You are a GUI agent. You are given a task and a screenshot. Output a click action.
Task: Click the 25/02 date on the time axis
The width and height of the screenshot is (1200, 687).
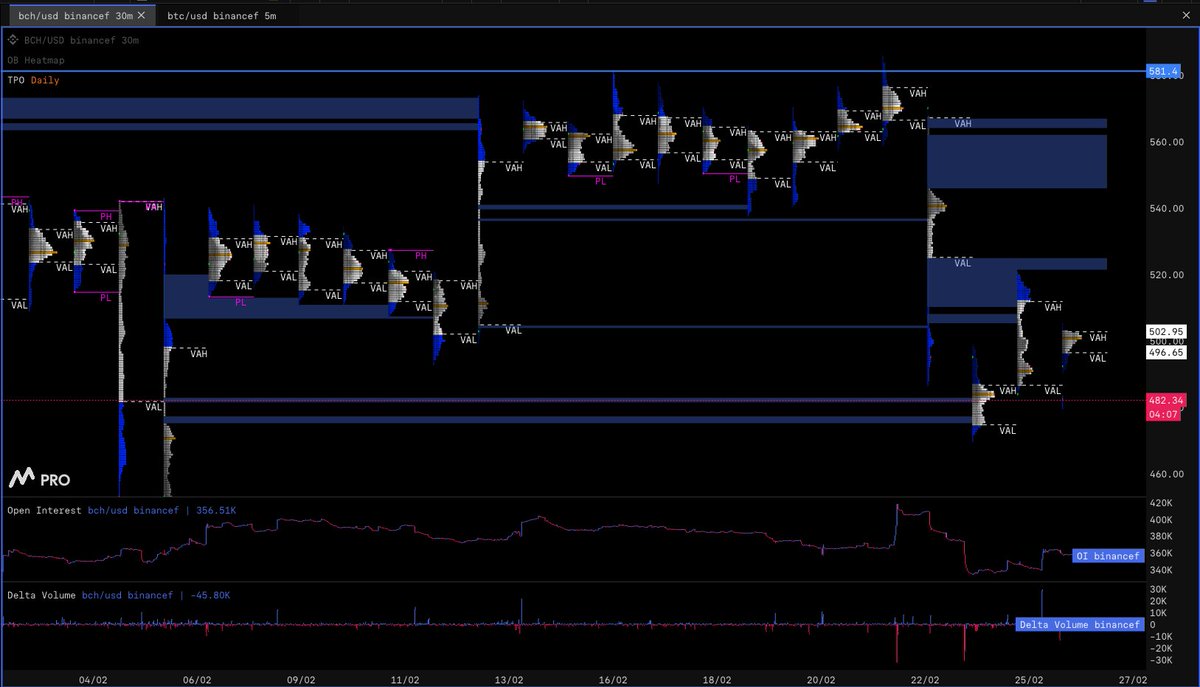(x=1028, y=679)
